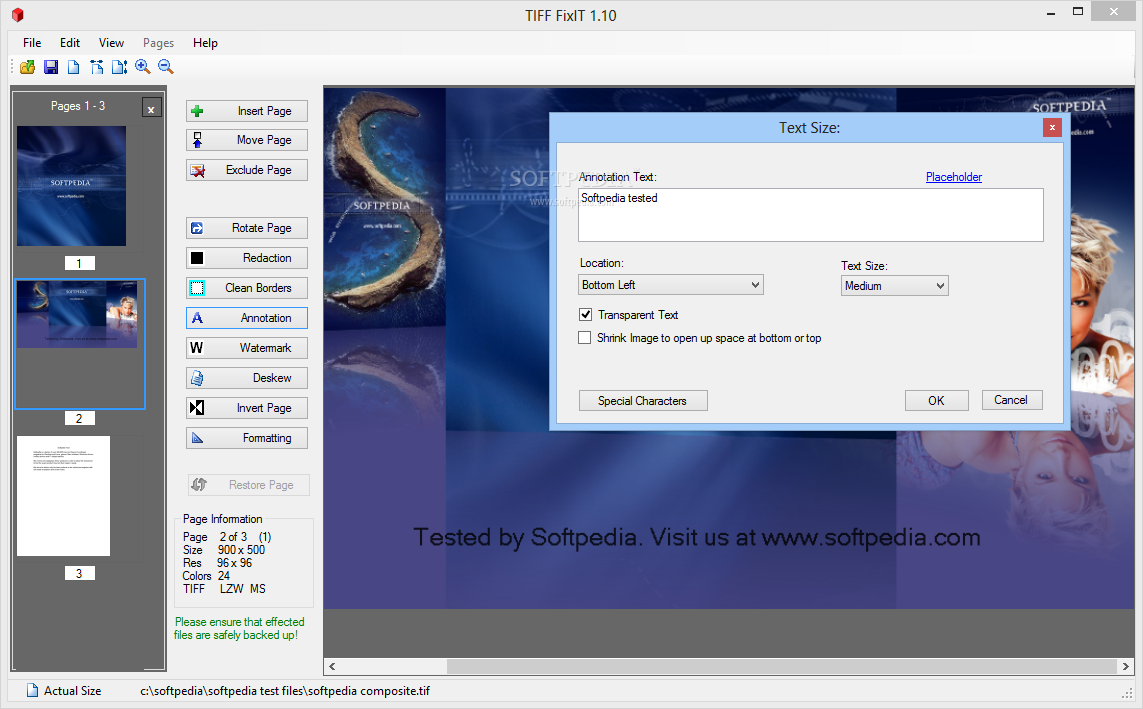
Task: Click the horizontal scrollbar left arrow
Action: pyautogui.click(x=332, y=666)
